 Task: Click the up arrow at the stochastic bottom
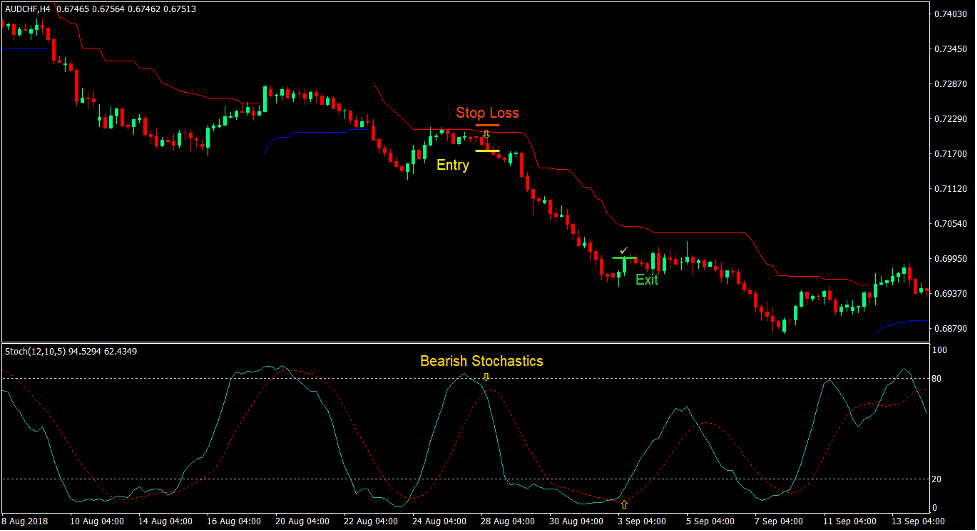624,505
